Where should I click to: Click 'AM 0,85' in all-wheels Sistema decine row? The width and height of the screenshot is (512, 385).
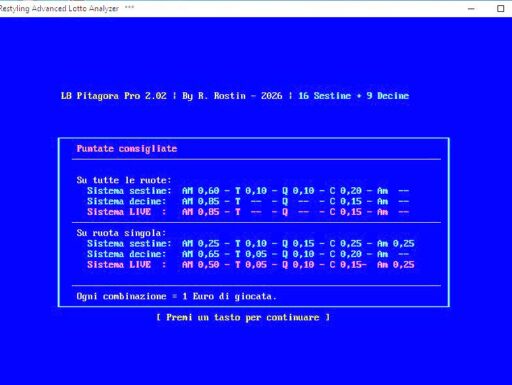click(201, 201)
